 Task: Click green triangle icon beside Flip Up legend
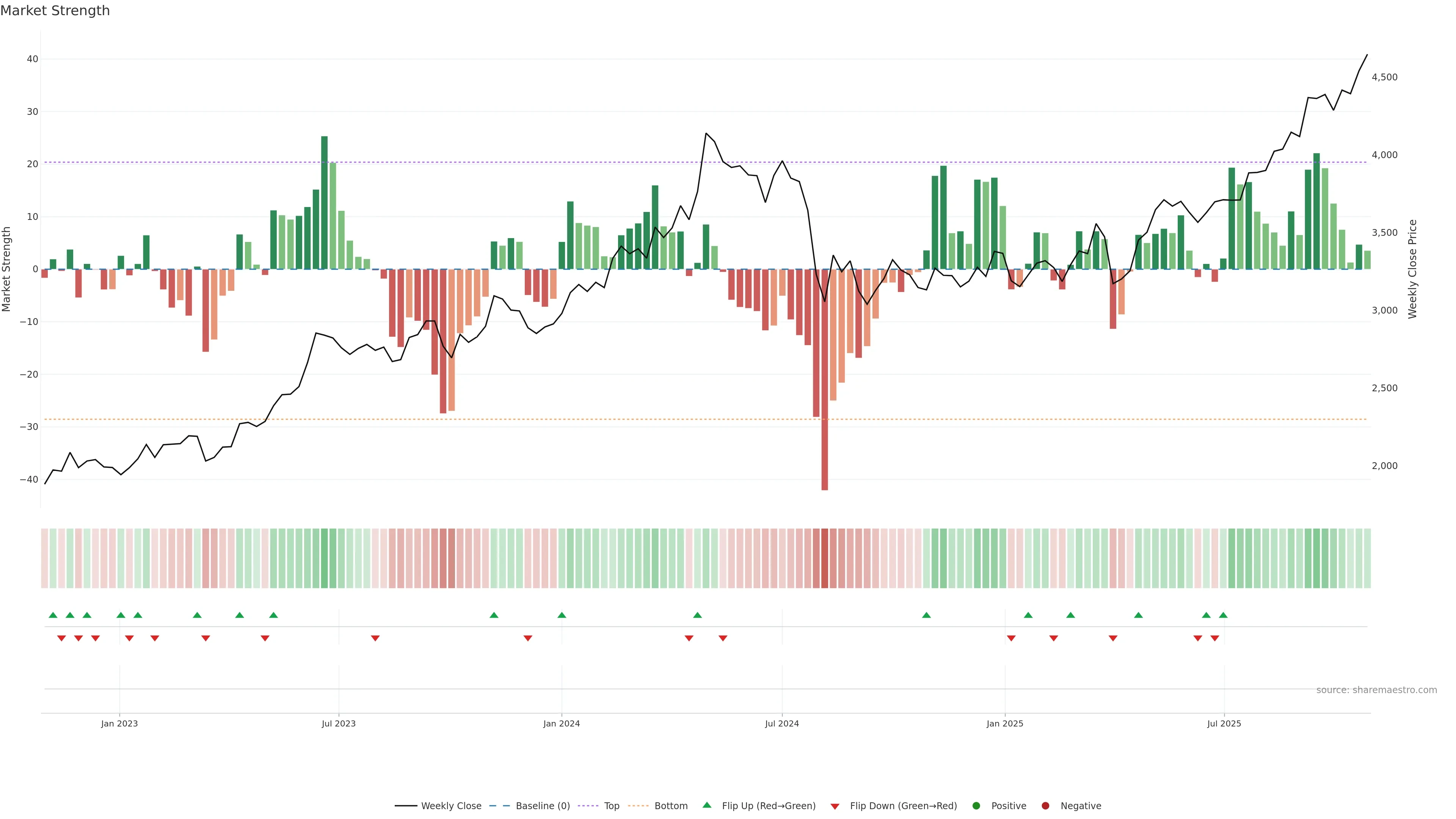(x=706, y=805)
